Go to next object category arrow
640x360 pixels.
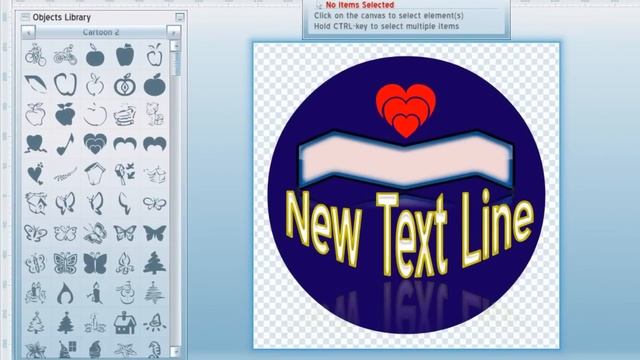(173, 32)
